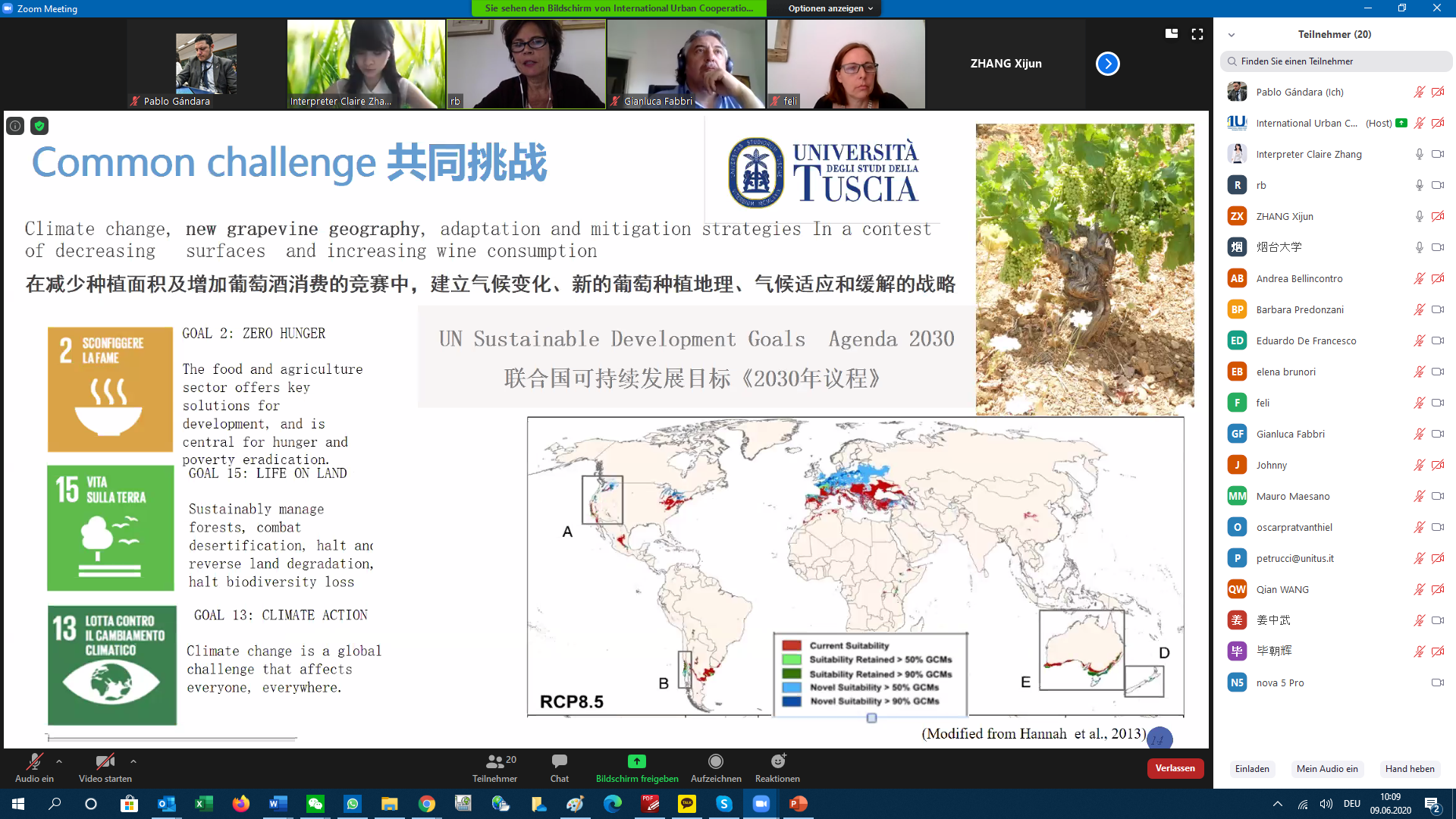Screen dimensions: 1456x819
Task: Open meeting info icon top-left
Action: point(15,126)
